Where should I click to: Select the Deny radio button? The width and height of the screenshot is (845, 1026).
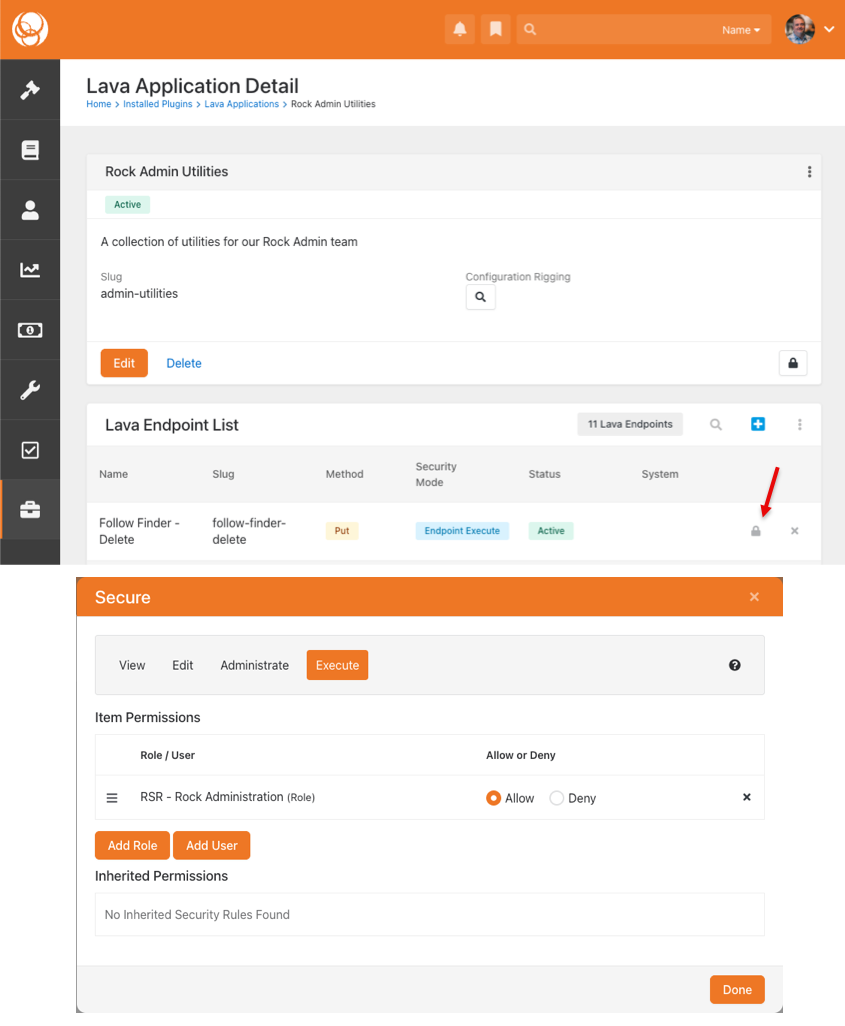[557, 798]
